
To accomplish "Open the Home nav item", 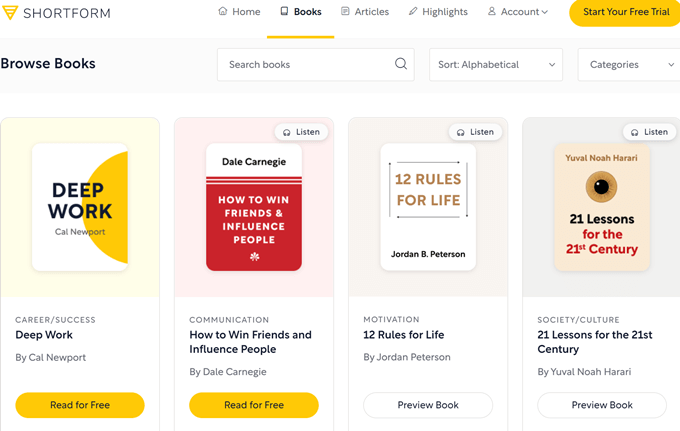I will [239, 12].
